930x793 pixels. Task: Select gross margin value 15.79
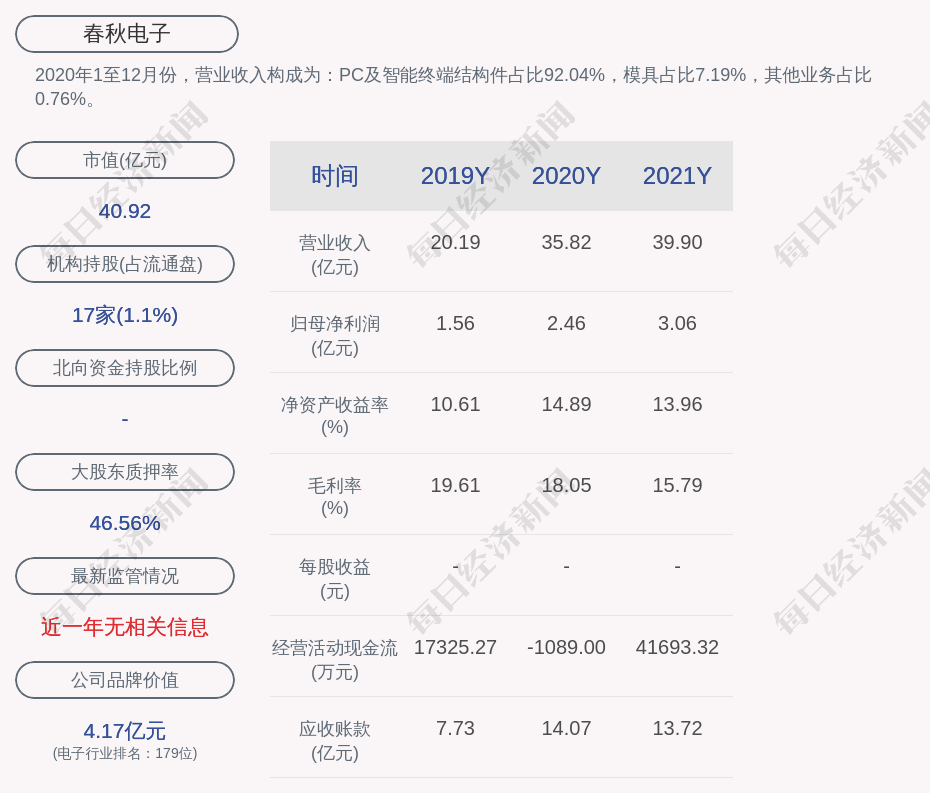(x=677, y=485)
